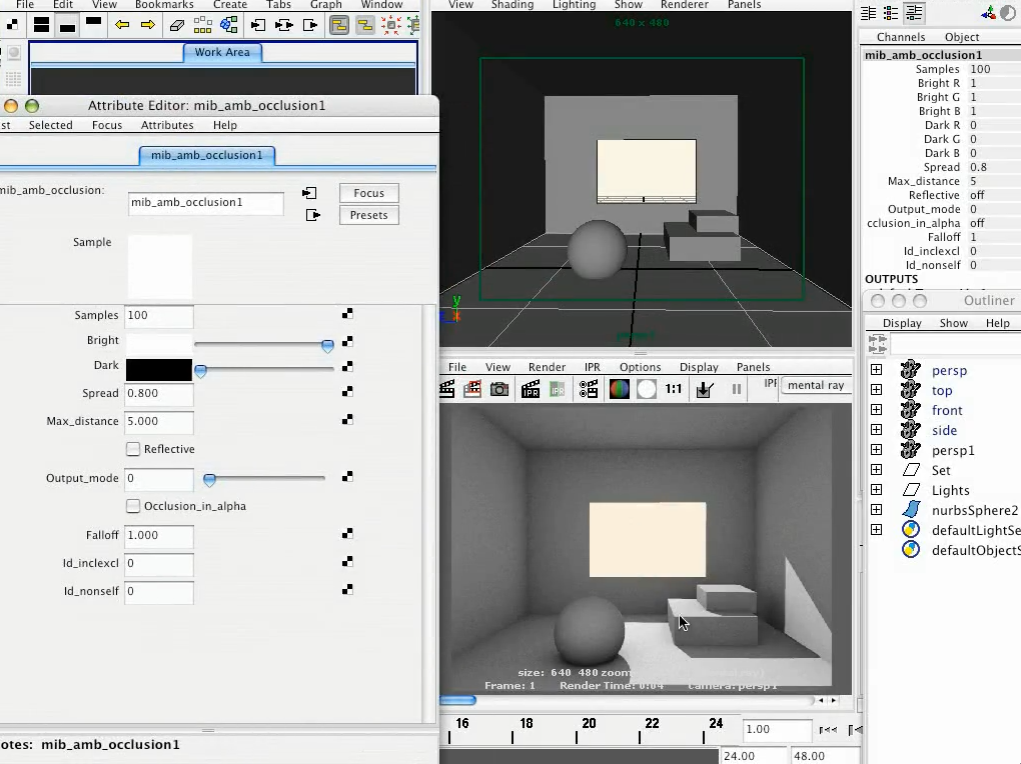Open the Render menu in Render View
Screen dimensions: 1021x764
(x=547, y=367)
